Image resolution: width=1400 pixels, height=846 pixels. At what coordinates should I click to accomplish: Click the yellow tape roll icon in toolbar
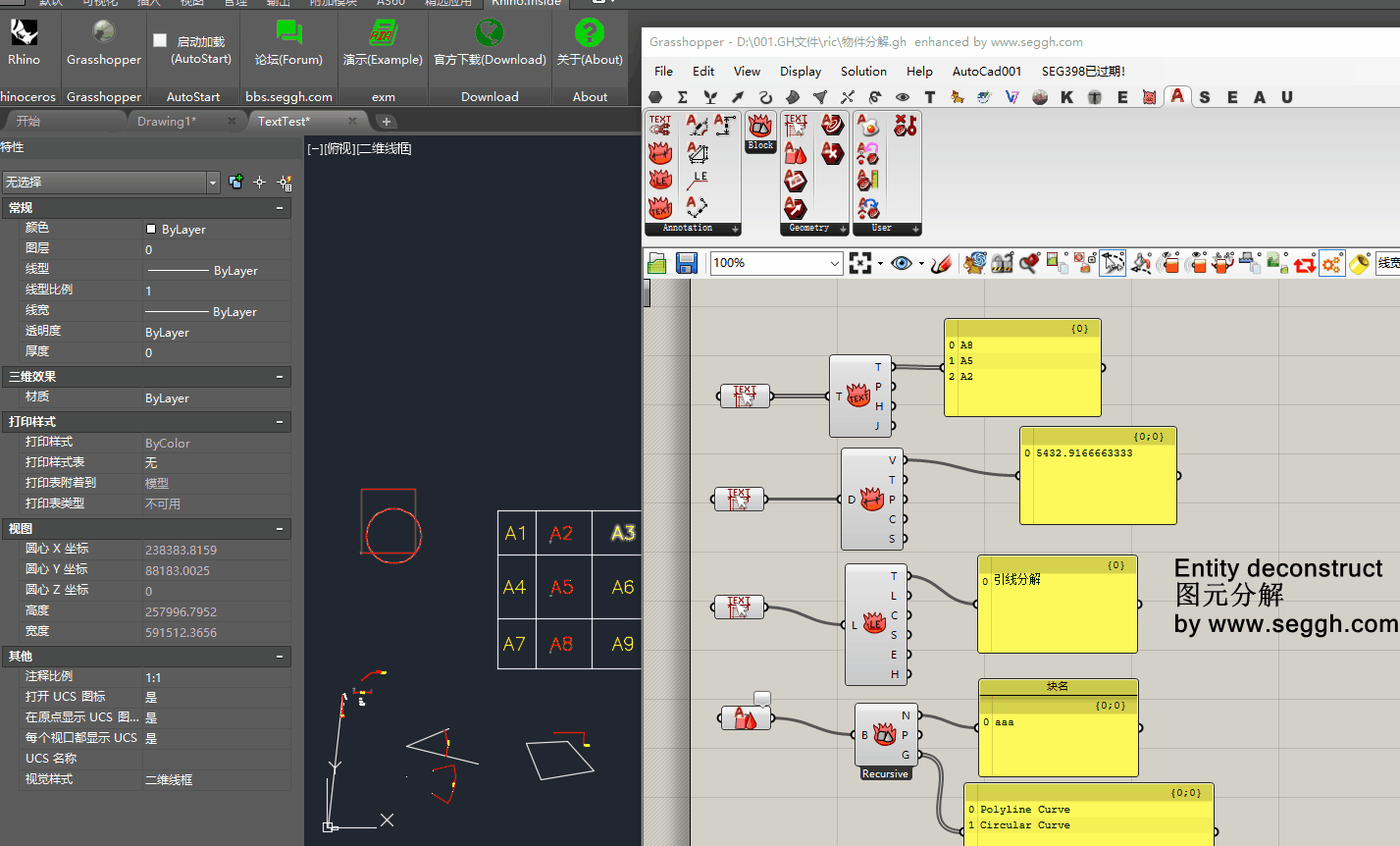click(1359, 263)
